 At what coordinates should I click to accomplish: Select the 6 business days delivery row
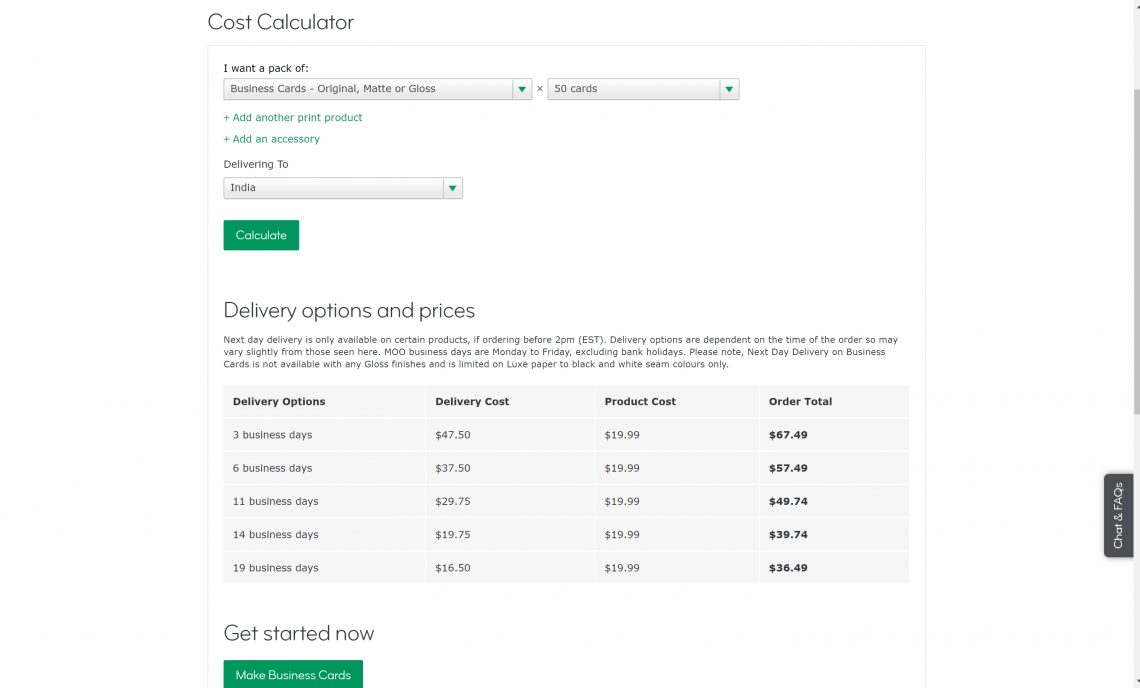(566, 468)
